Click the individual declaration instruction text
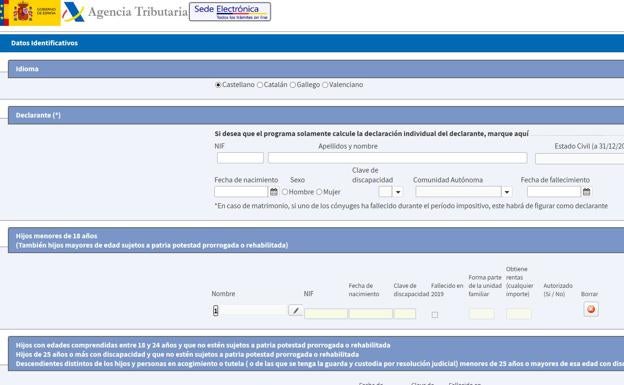Screen dimensions: 624x385 372,134
